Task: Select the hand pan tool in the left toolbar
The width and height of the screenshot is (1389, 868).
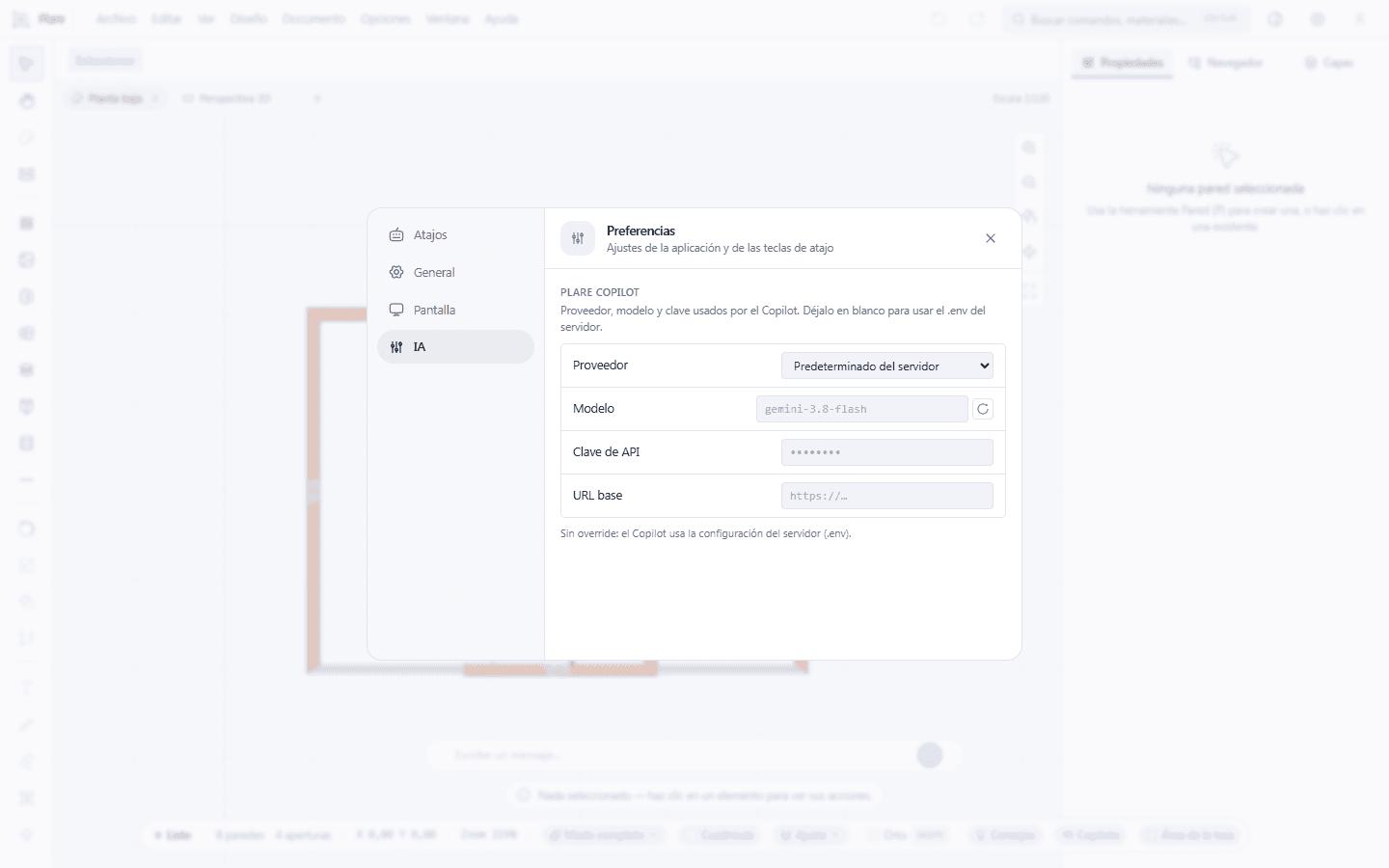Action: point(27,101)
